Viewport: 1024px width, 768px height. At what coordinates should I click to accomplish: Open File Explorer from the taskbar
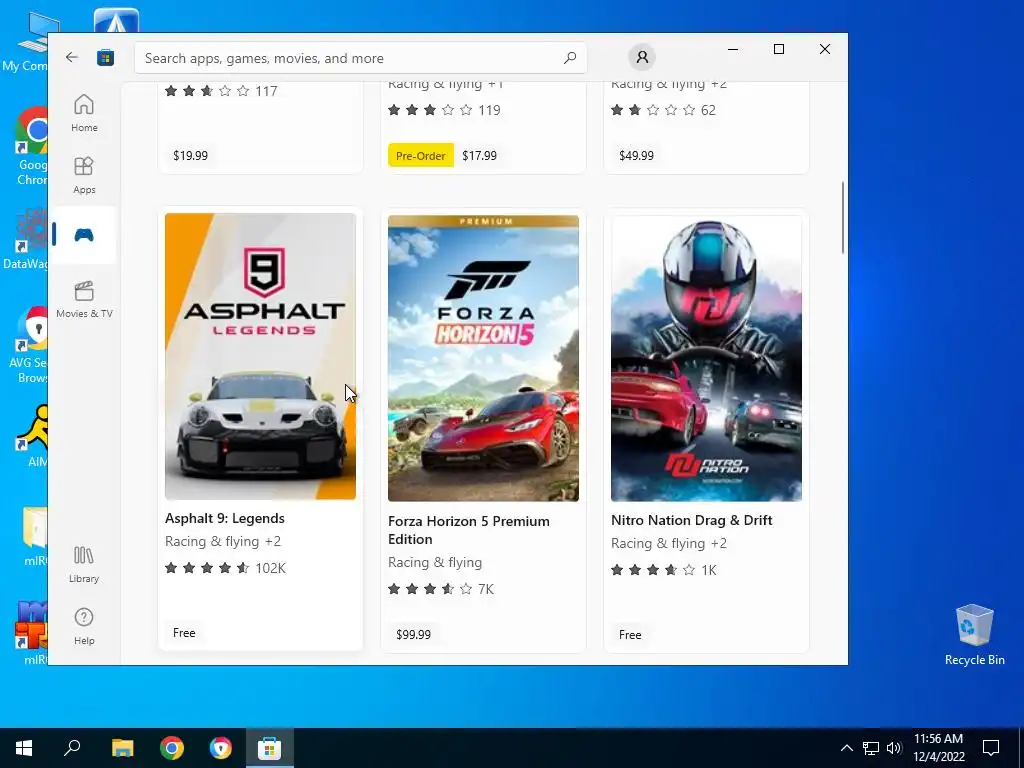(122, 748)
